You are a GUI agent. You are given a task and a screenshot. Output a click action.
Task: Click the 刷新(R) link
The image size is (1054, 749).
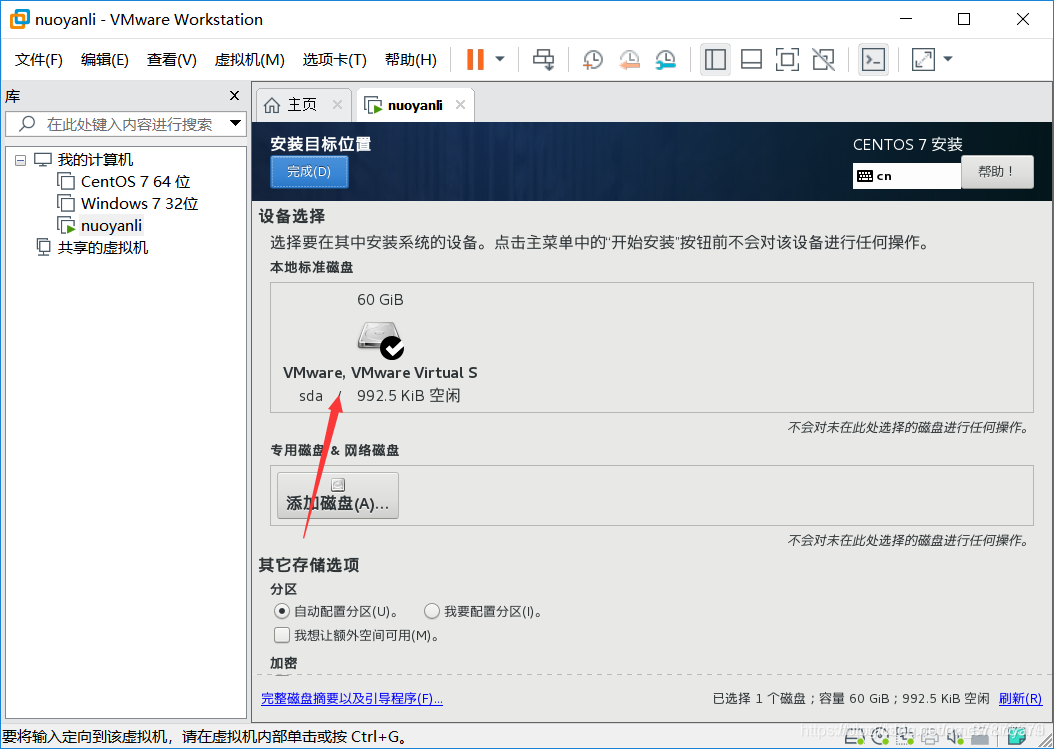1020,699
